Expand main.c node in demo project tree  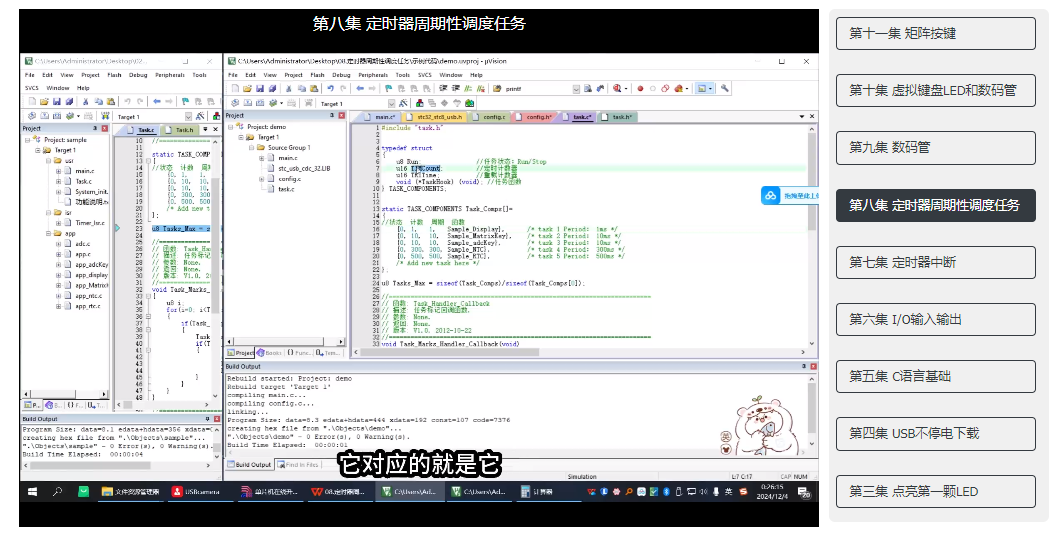pyautogui.click(x=261, y=158)
